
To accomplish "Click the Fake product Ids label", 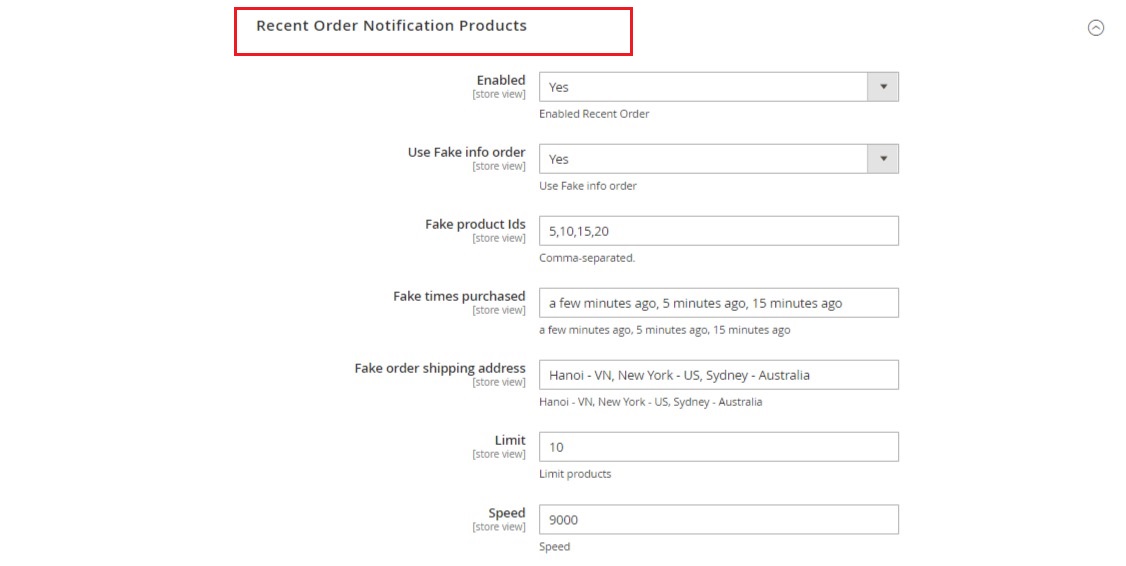I will click(475, 224).
